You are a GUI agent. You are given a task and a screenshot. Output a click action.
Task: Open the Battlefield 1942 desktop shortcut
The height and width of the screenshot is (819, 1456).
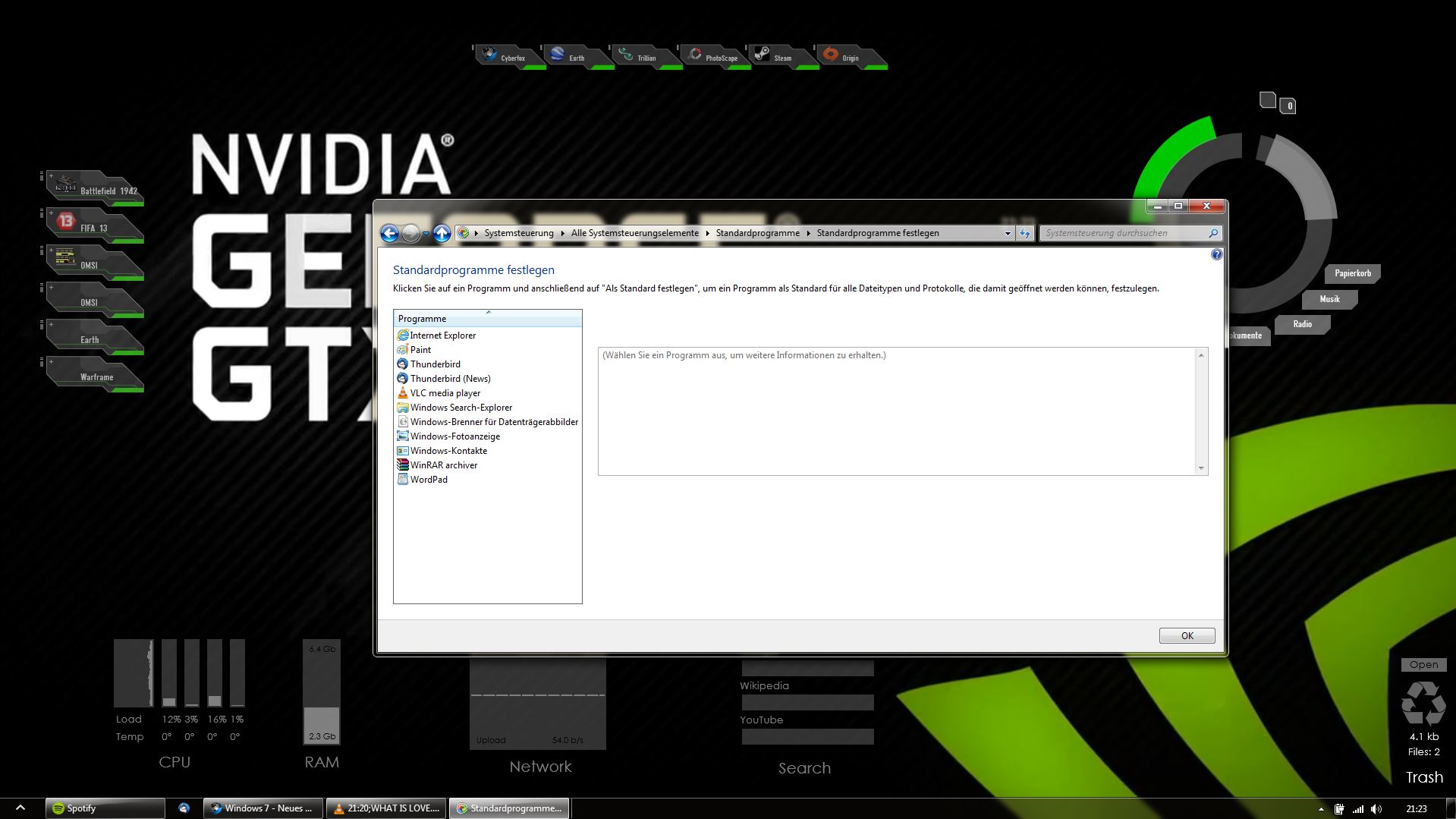pyautogui.click(x=95, y=187)
